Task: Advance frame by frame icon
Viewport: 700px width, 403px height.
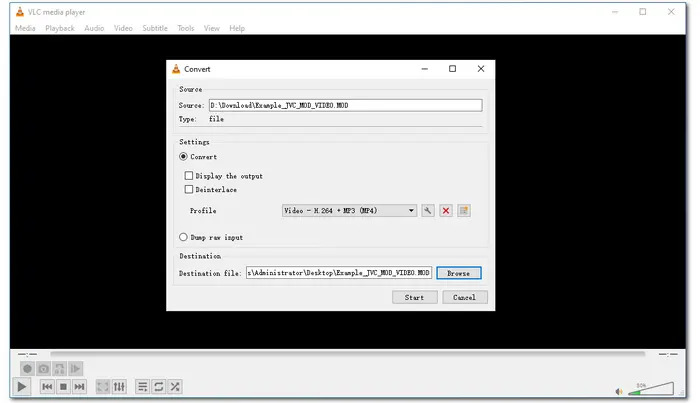Action: [75, 369]
